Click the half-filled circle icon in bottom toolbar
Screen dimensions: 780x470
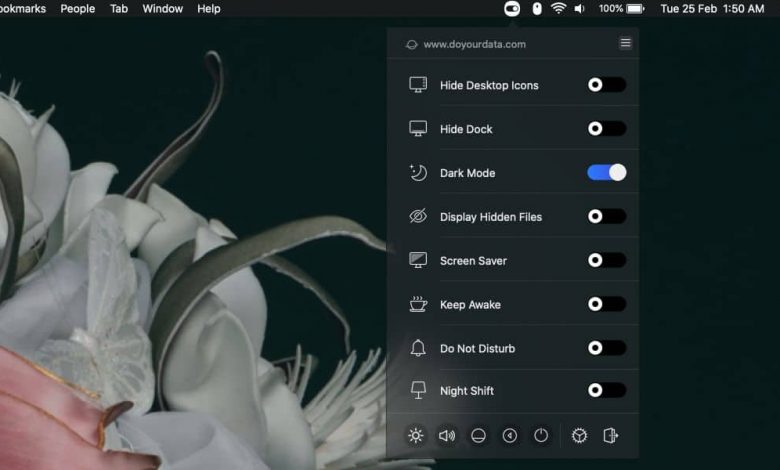[478, 436]
